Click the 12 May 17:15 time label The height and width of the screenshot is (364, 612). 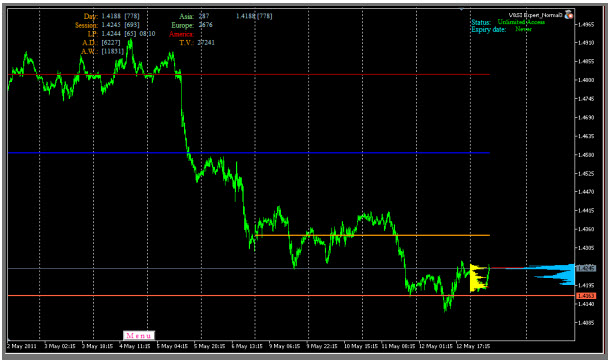click(473, 346)
